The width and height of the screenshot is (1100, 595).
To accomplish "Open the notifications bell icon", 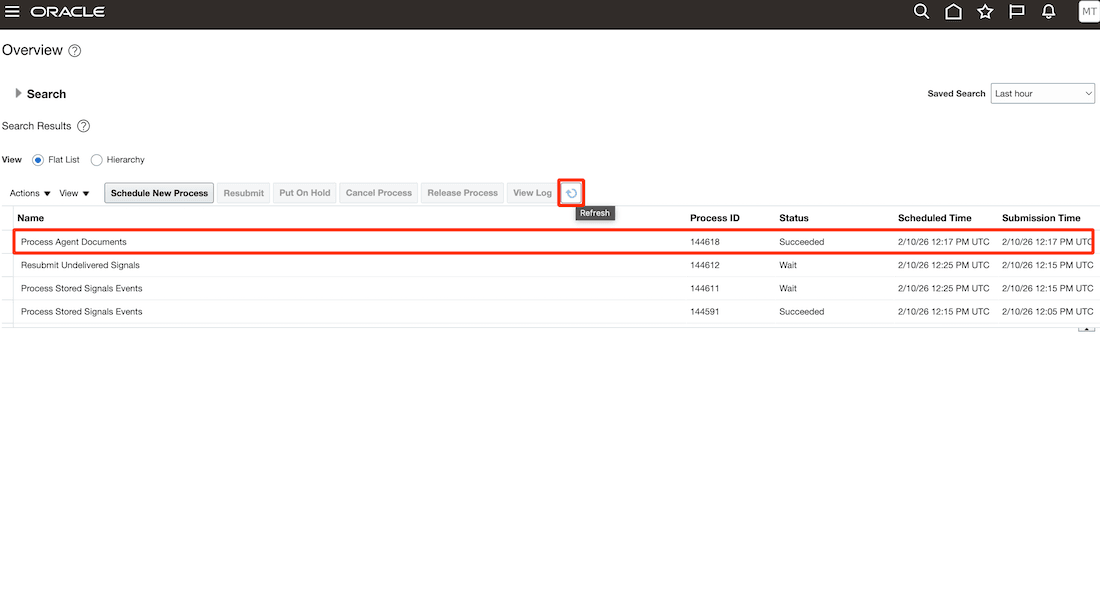I will 1048,11.
